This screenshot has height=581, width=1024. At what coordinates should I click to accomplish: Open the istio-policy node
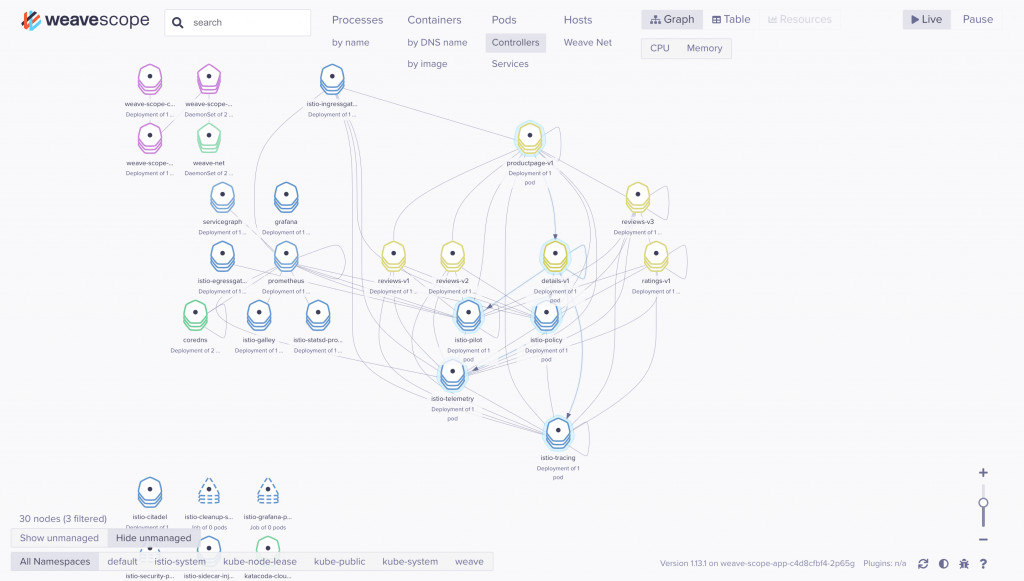click(546, 315)
